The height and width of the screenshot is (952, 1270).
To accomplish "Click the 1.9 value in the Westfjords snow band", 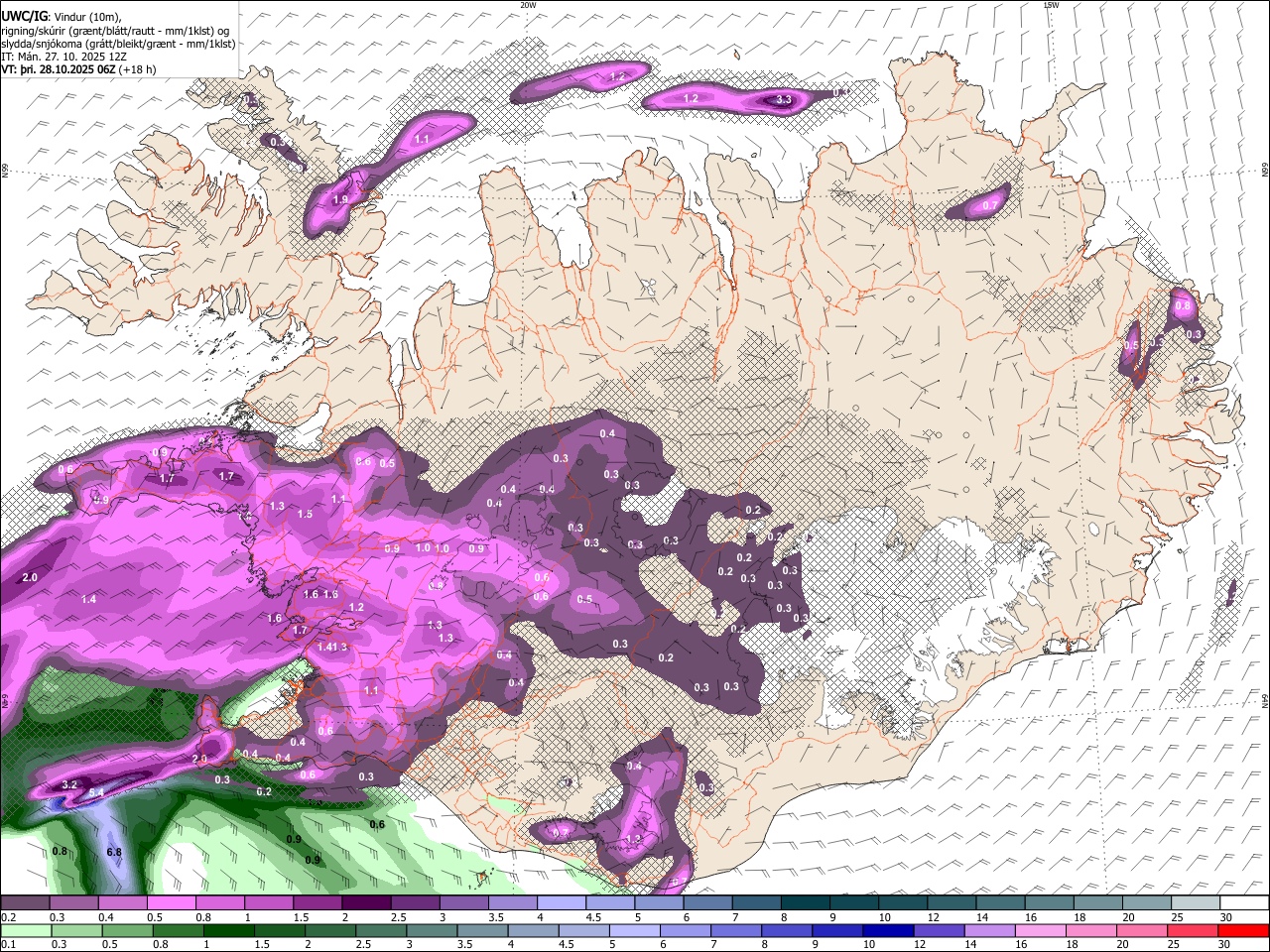I will pos(340,199).
